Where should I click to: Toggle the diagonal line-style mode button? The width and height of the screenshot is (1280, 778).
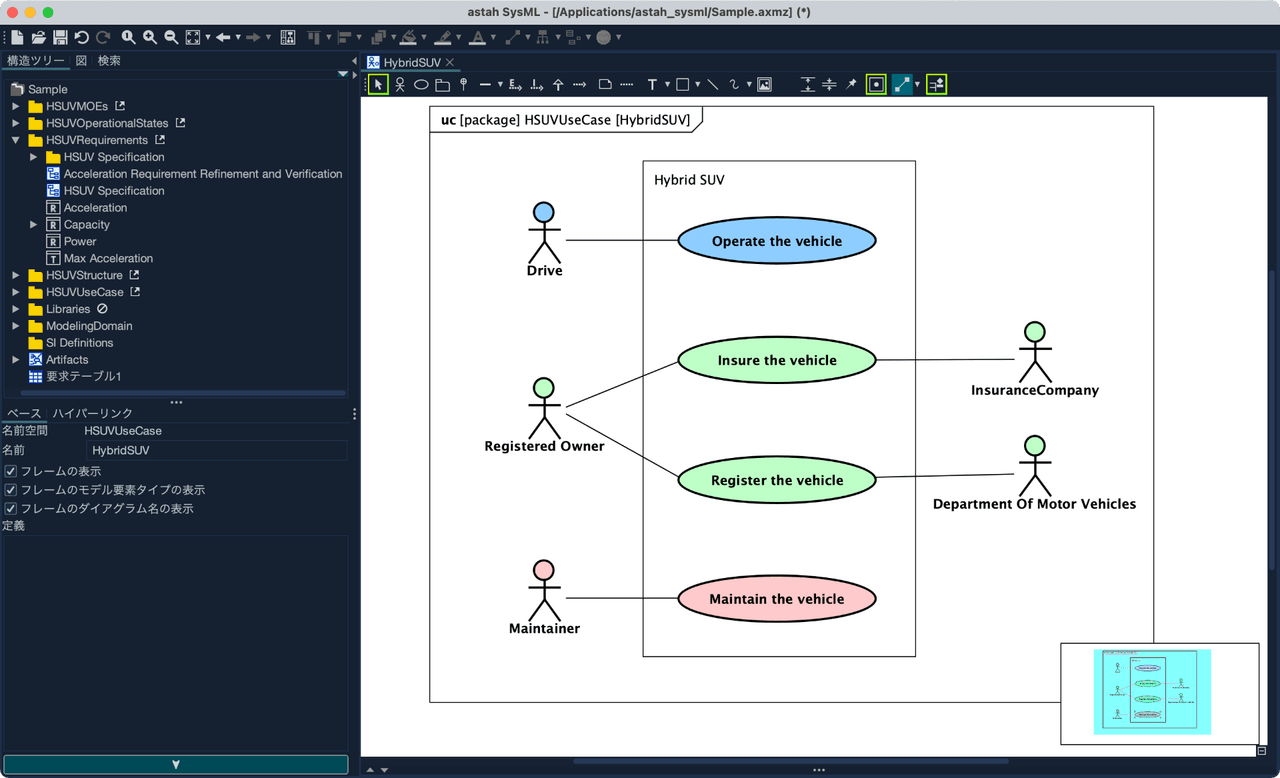tap(902, 85)
